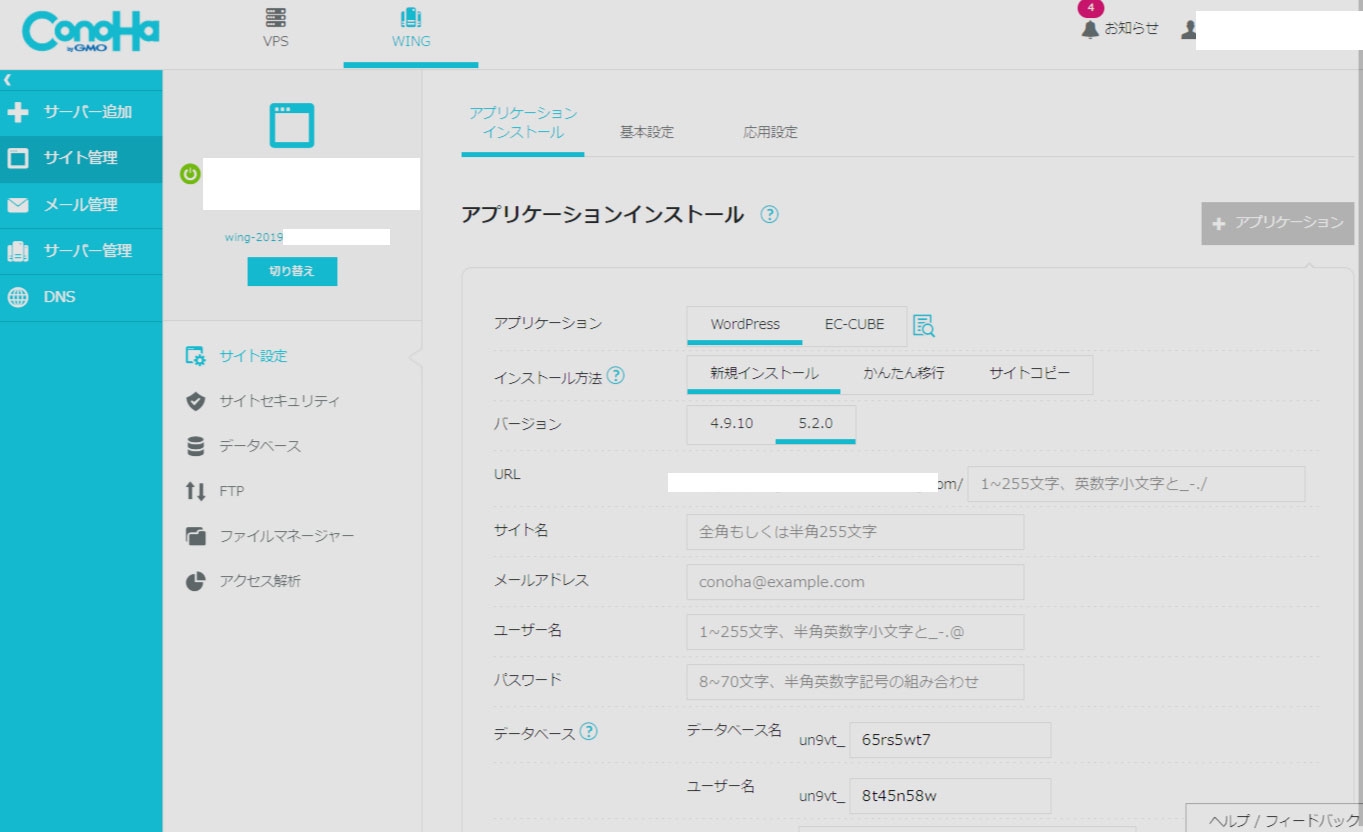
Task: Choose サイトコピー install method
Action: 1030,374
